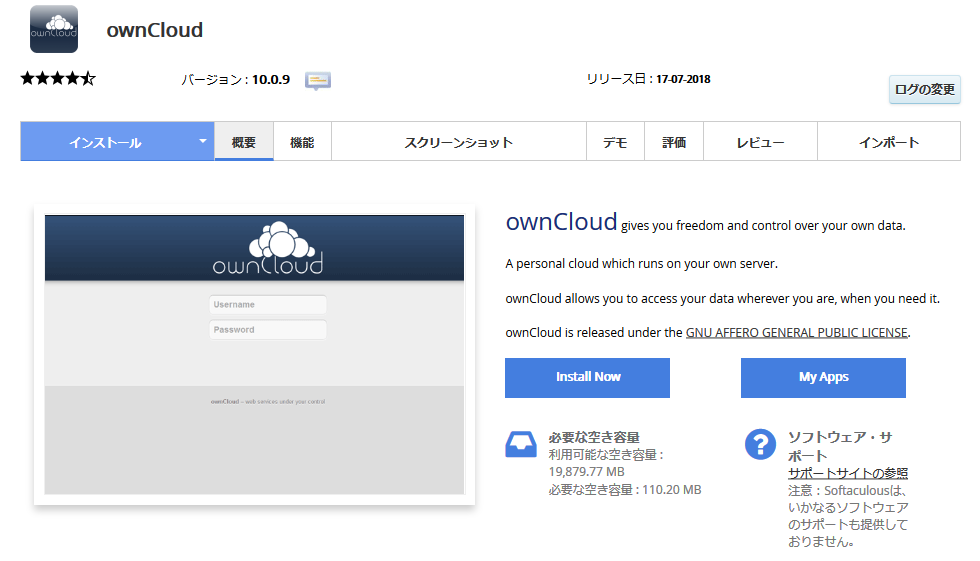Switch to the 概要 tab
The width and height of the screenshot is (980, 561).
click(x=244, y=142)
